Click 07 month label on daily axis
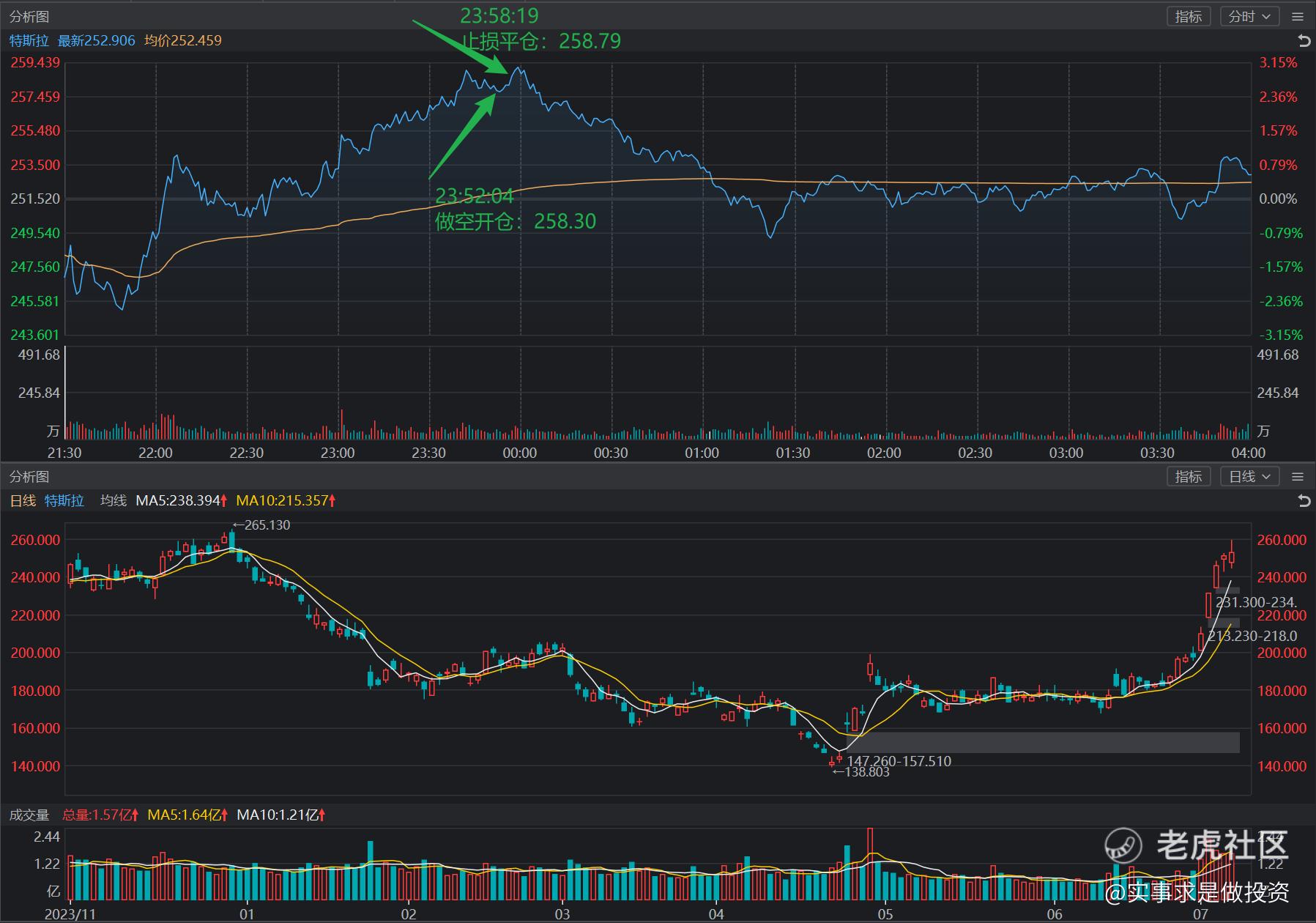The width and height of the screenshot is (1316, 923). pos(1200,914)
